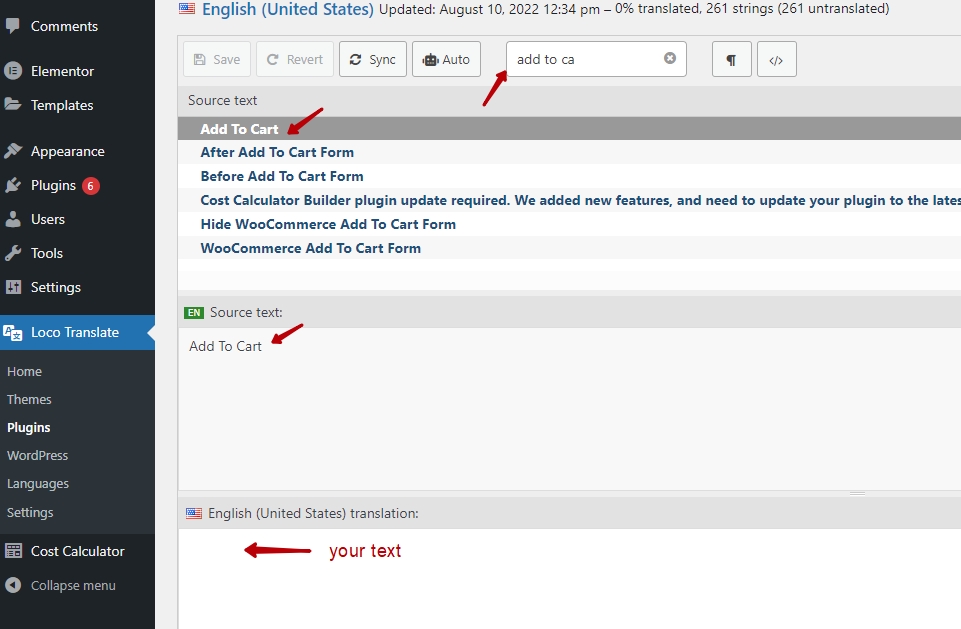Click the US flag icon beside the heading
The image size is (961, 629).
coord(187,8)
